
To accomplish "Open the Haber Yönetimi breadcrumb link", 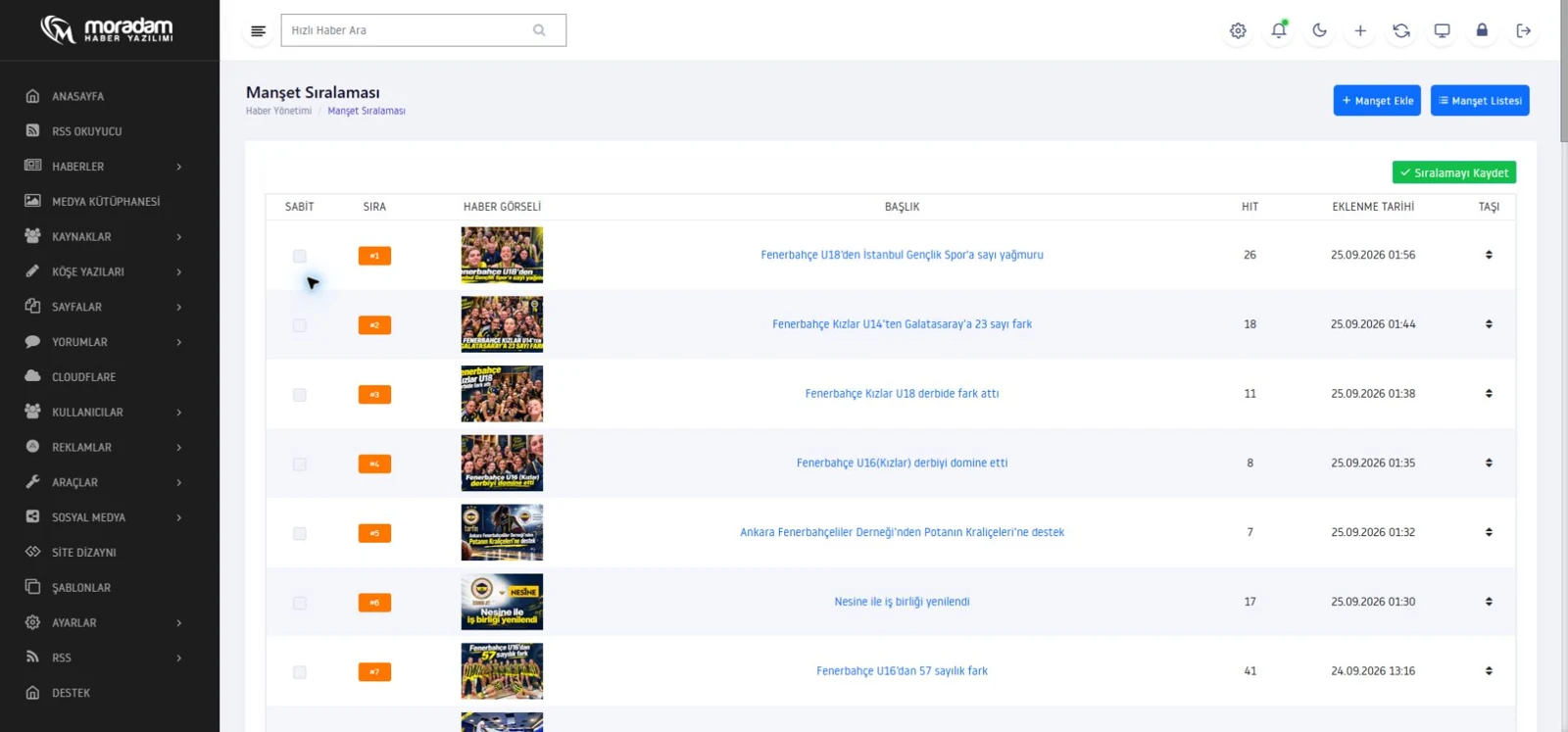I will pos(278,111).
